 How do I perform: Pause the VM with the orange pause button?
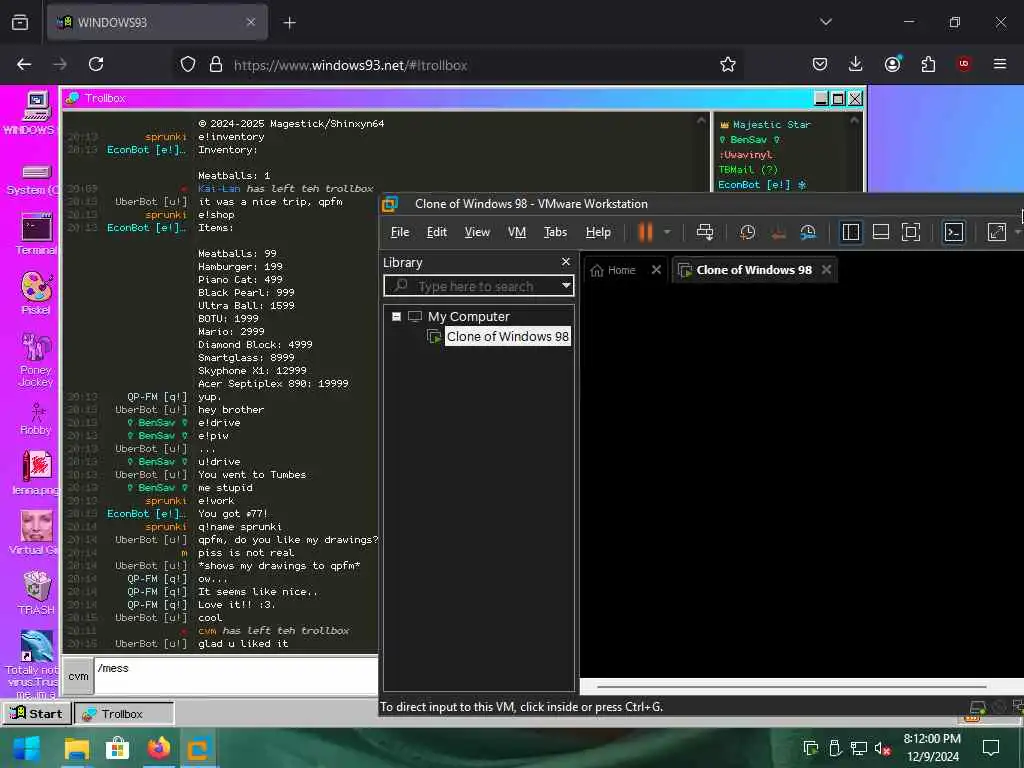click(645, 232)
